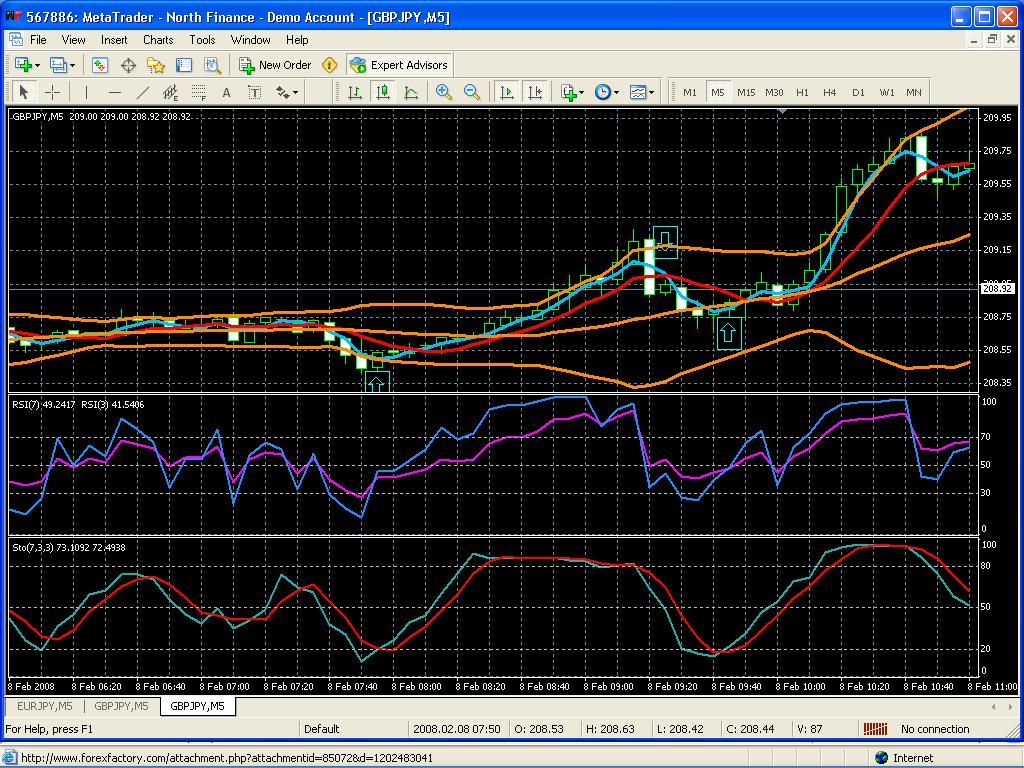
Task: Click the zoom out magnifier icon
Action: tap(472, 92)
